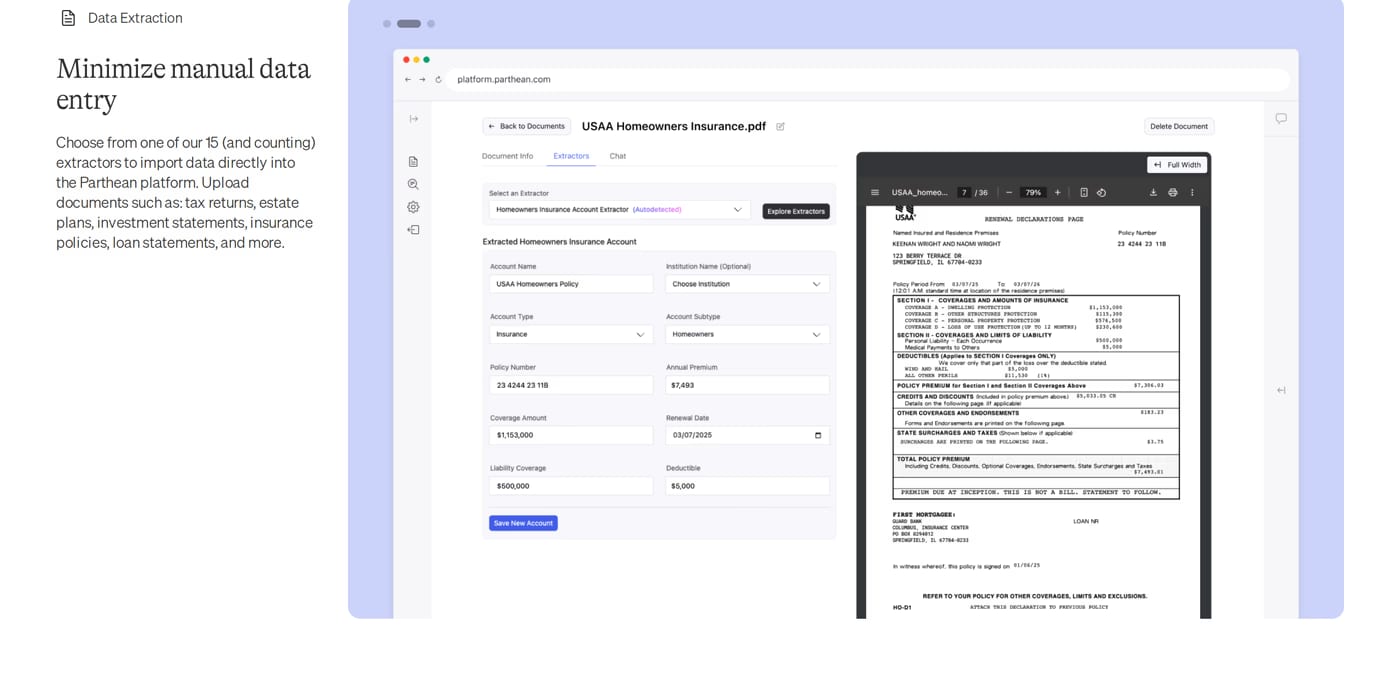Click the 'RENEWAL DECLARATIONS PAGE' text
This screenshot has height=674, width=1400.
coord(1034,219)
